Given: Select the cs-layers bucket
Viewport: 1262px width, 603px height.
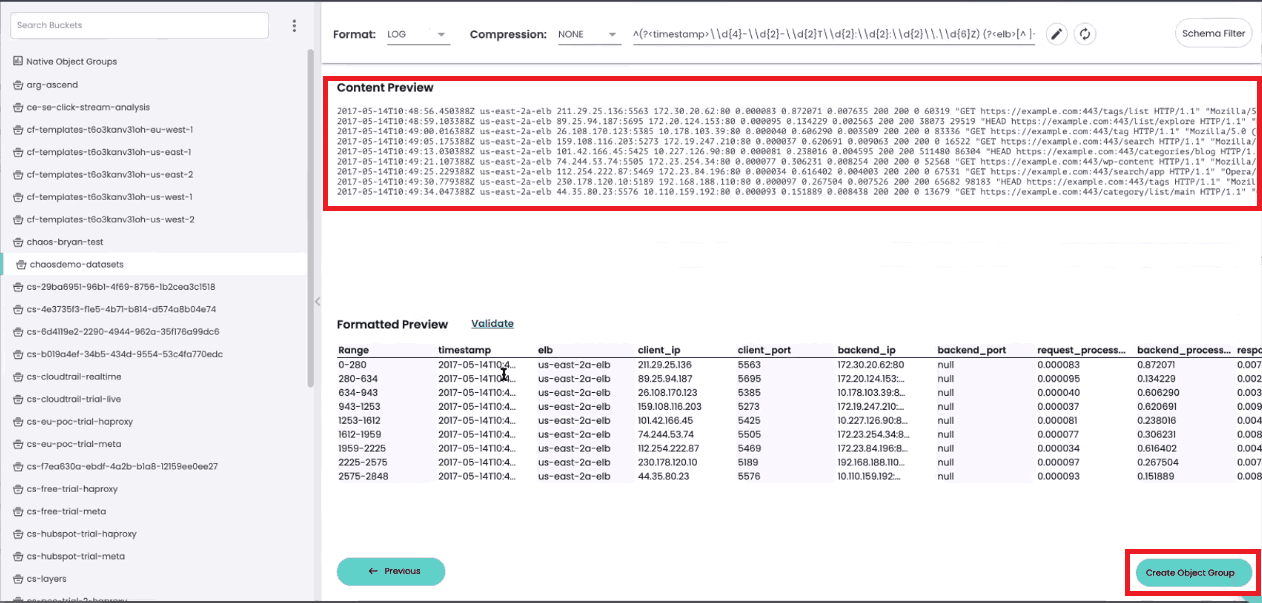Looking at the screenshot, I should [x=46, y=578].
